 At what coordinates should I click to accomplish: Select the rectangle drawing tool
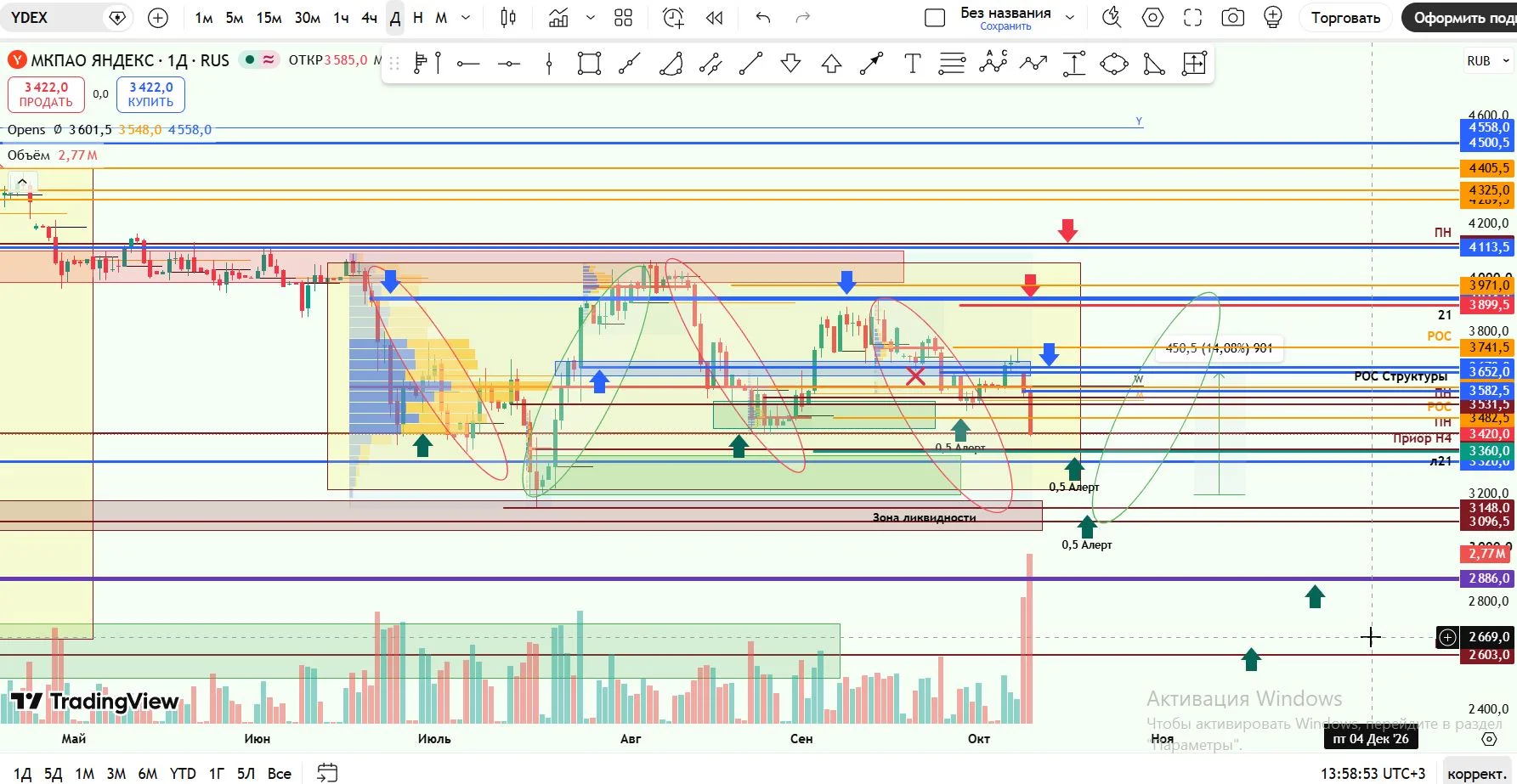click(x=589, y=63)
